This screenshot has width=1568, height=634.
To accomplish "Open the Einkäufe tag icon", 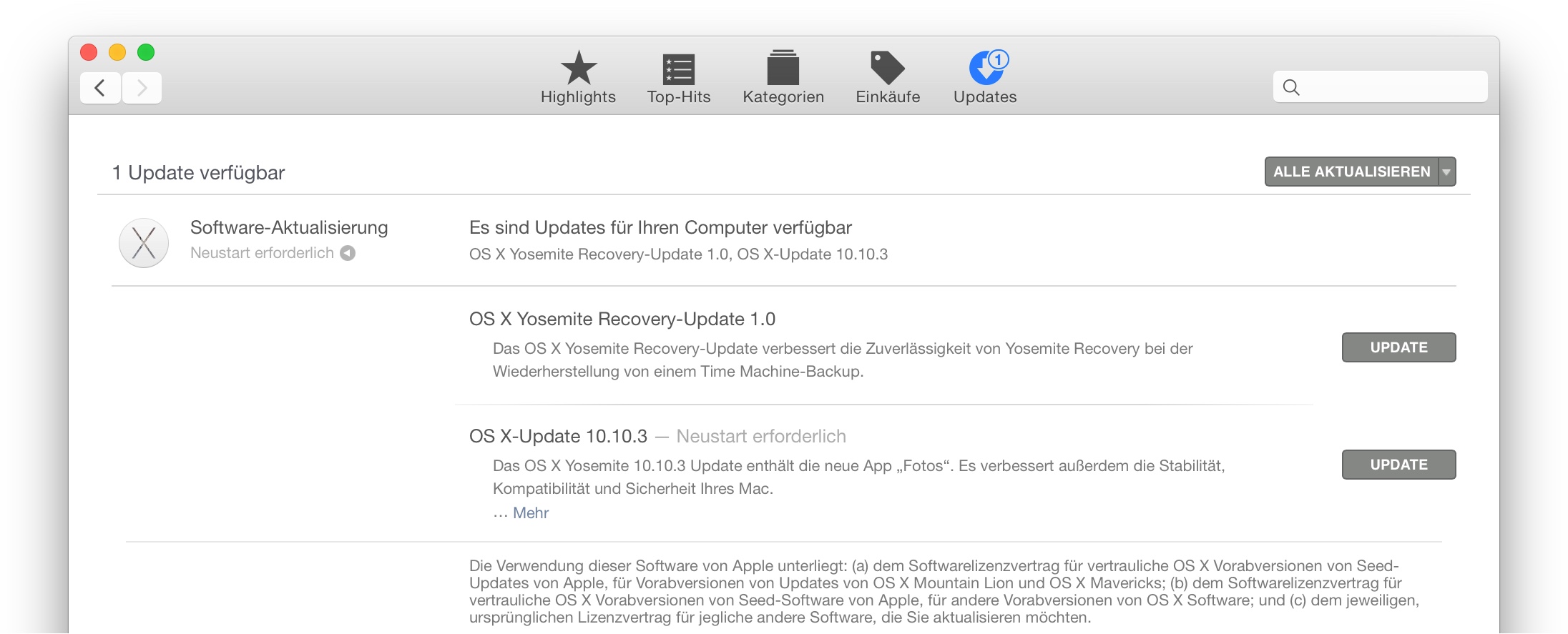I will pos(887,68).
